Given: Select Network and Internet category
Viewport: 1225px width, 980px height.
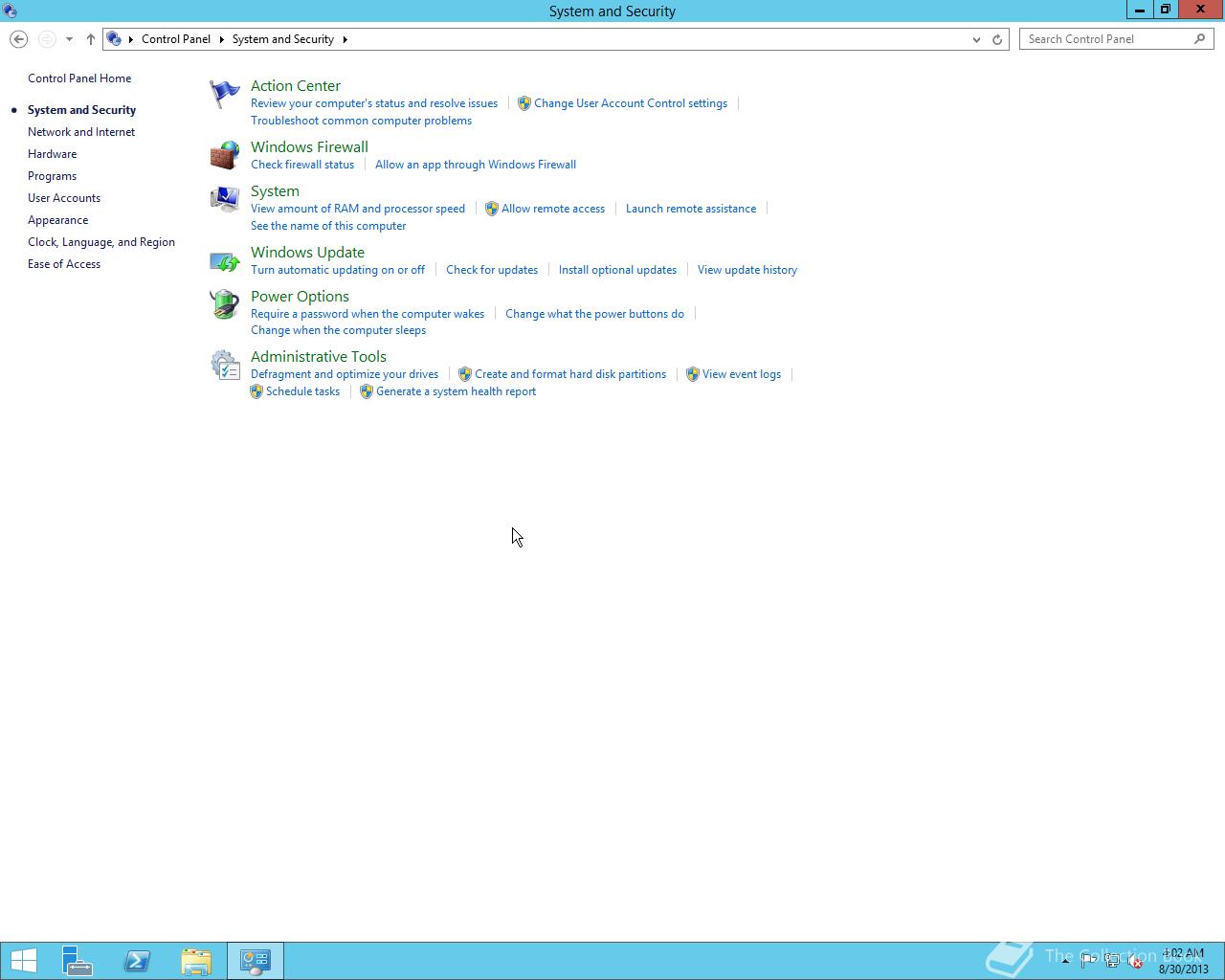Looking at the screenshot, I should click(81, 132).
